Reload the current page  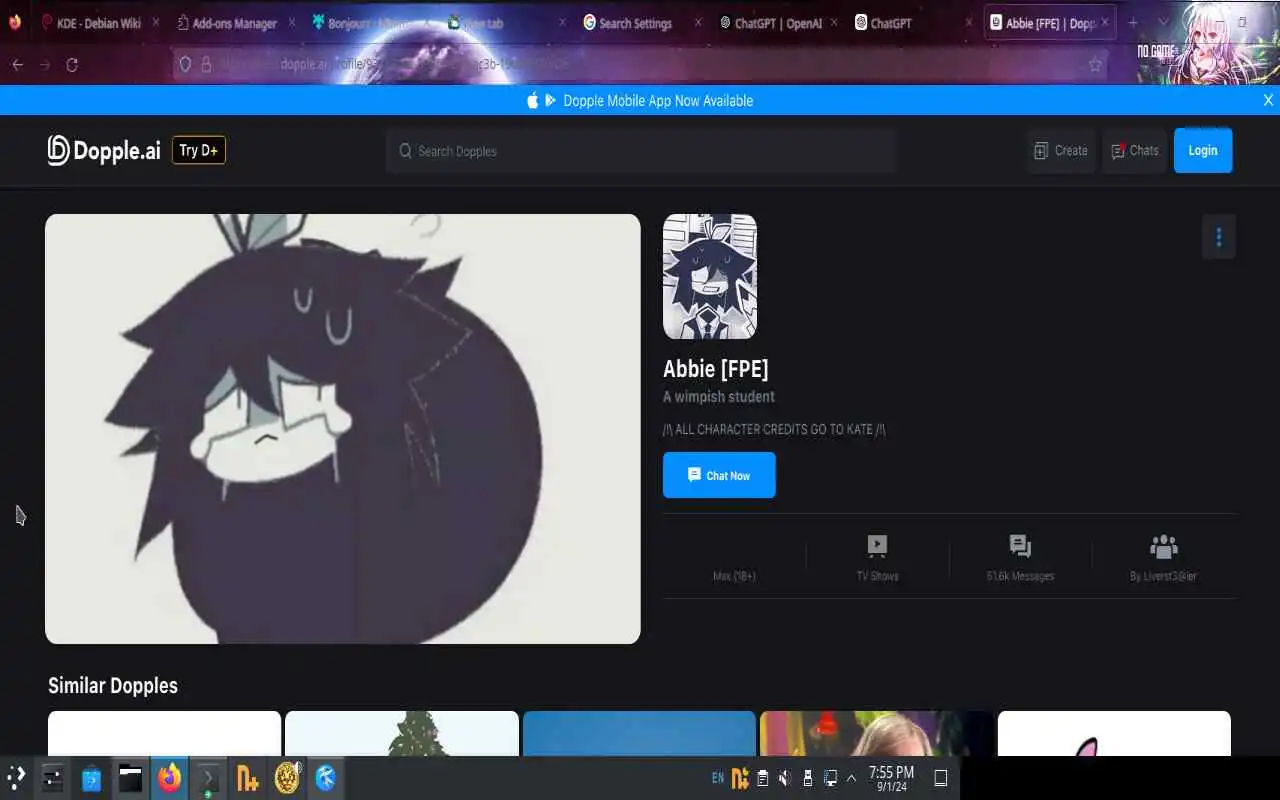[72, 64]
